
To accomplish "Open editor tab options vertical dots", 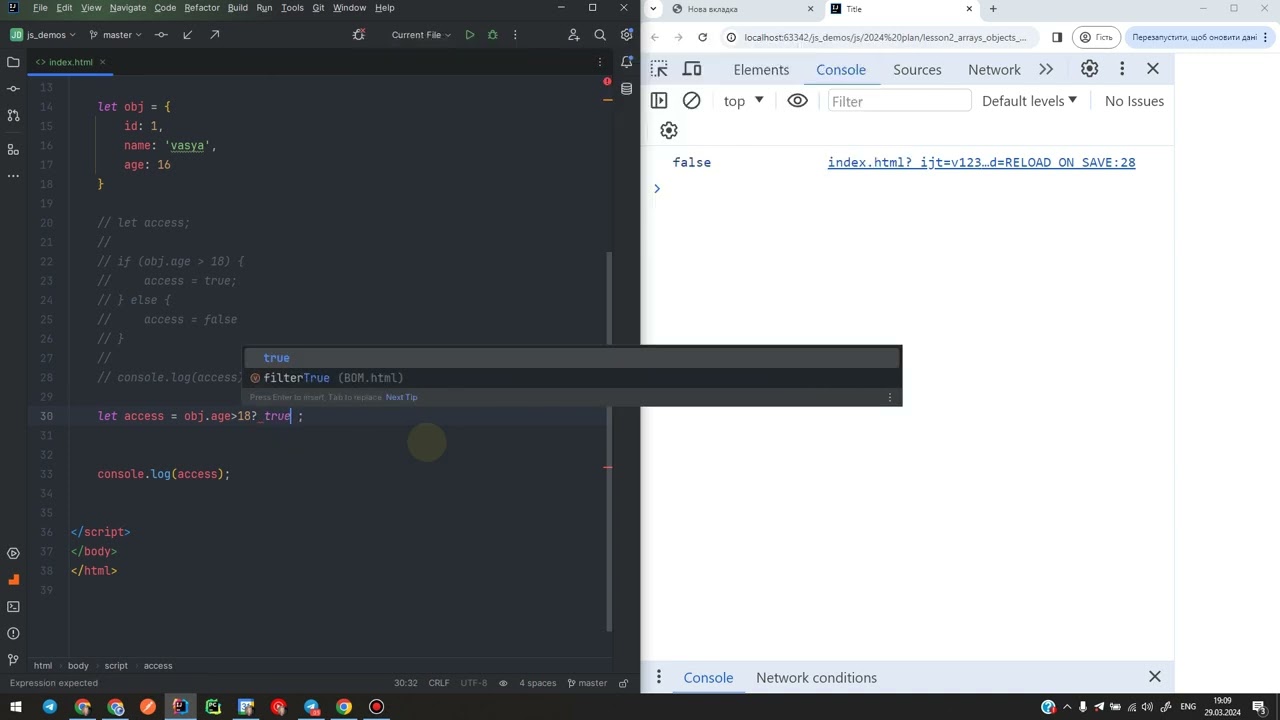I will coord(600,62).
